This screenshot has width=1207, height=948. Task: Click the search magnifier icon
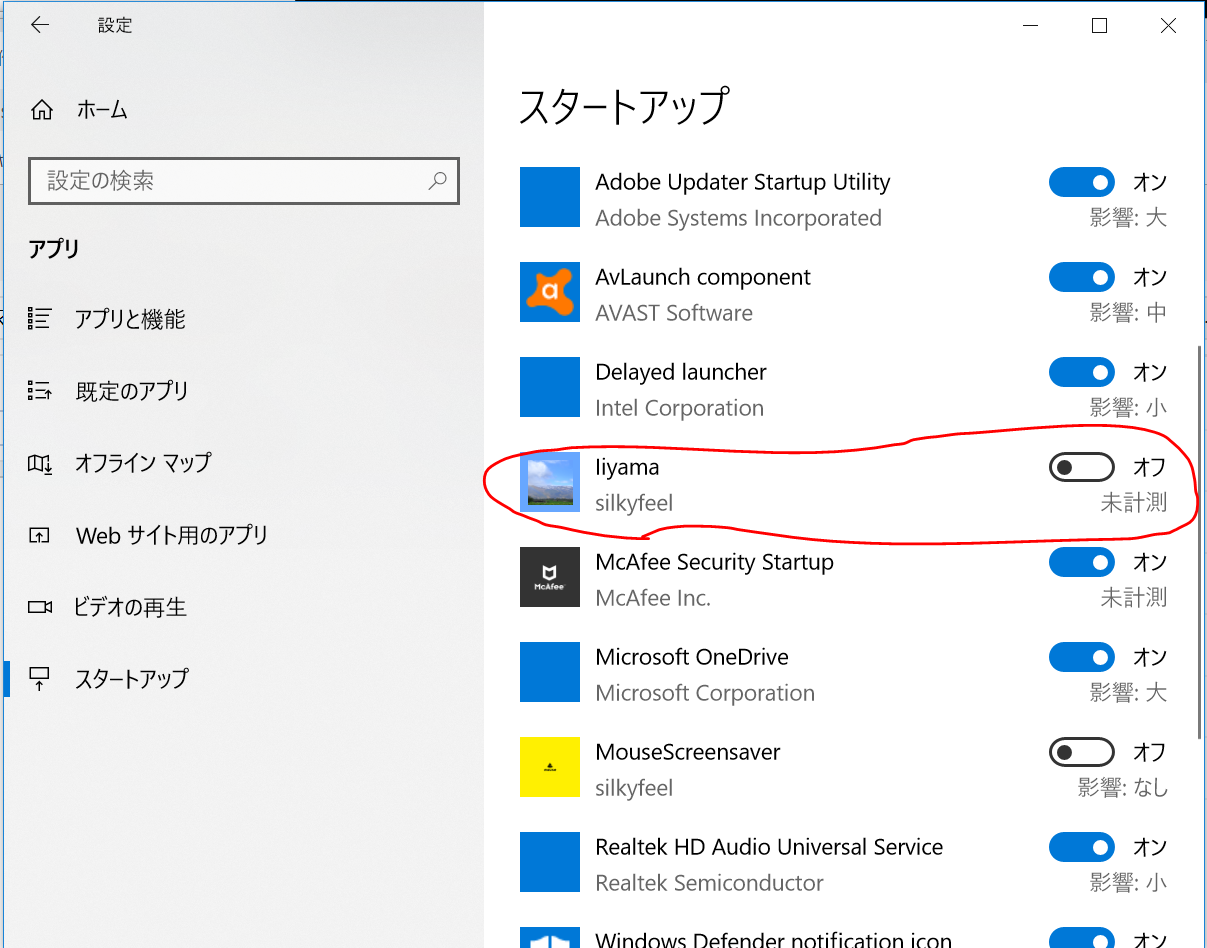[x=437, y=181]
